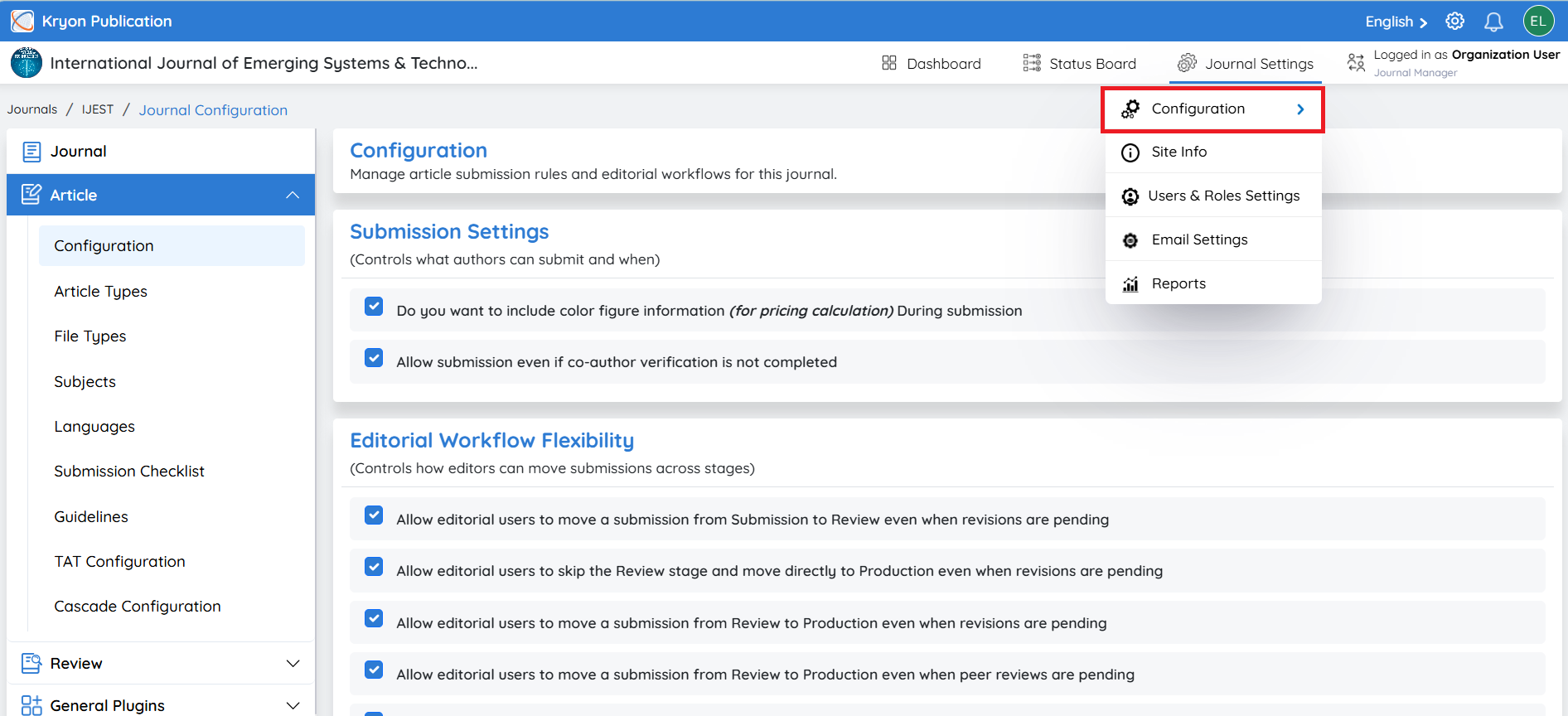Toggle skip Review stage to Production checkbox
Viewport: 1568px width, 716px height.
(x=374, y=567)
